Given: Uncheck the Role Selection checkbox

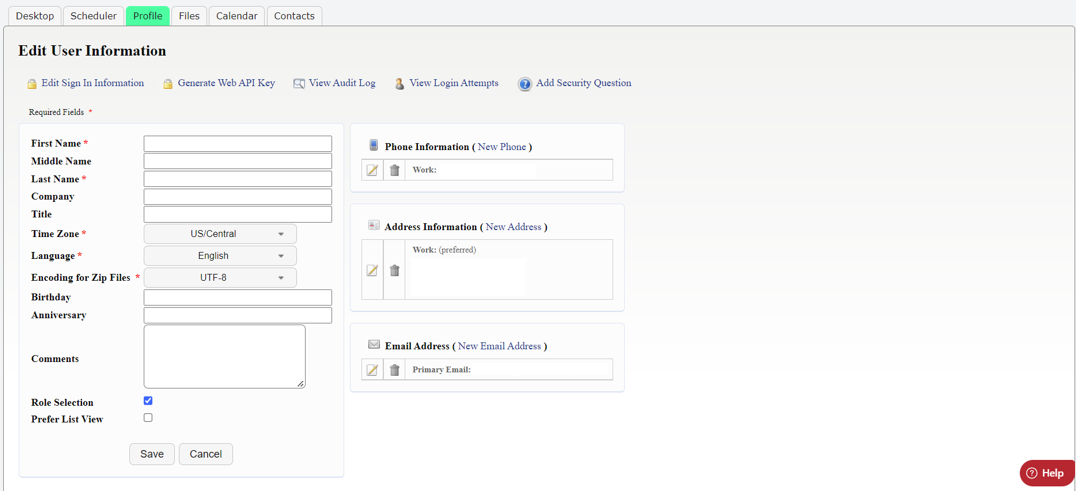Looking at the screenshot, I should pos(148,400).
